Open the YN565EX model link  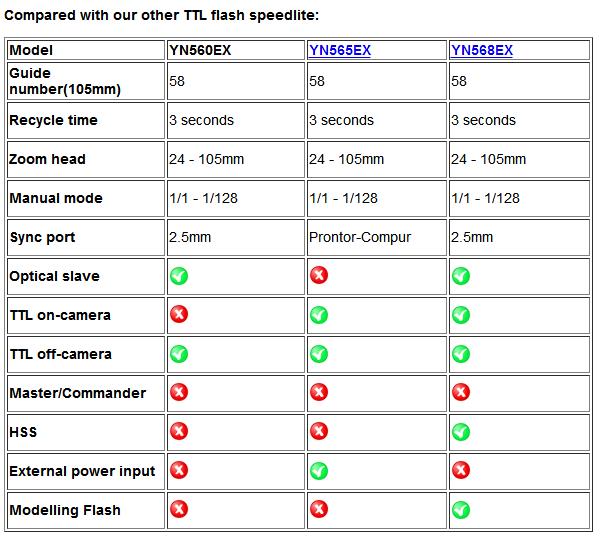pos(339,50)
